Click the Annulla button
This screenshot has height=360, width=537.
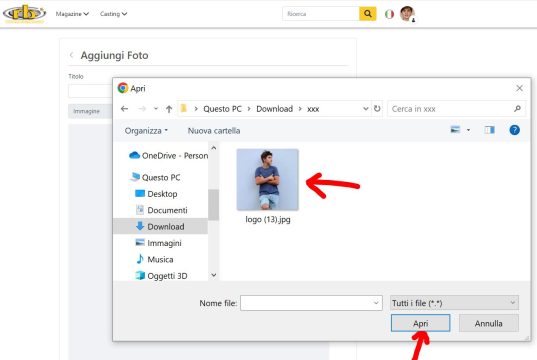[x=489, y=323]
